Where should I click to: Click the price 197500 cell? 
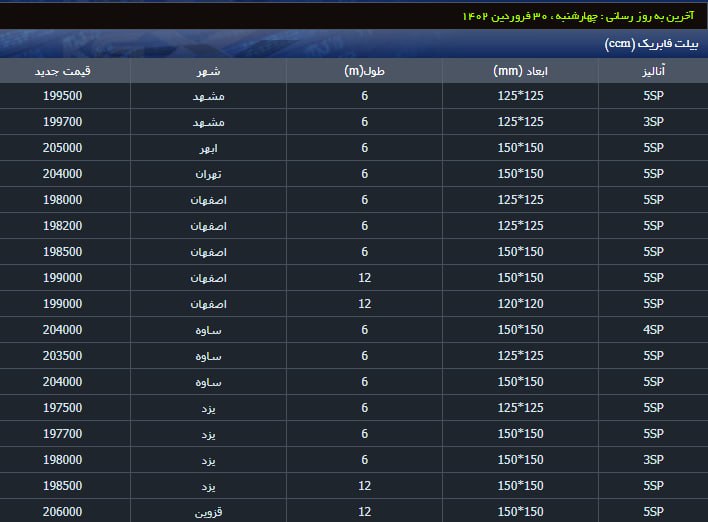coord(63,408)
